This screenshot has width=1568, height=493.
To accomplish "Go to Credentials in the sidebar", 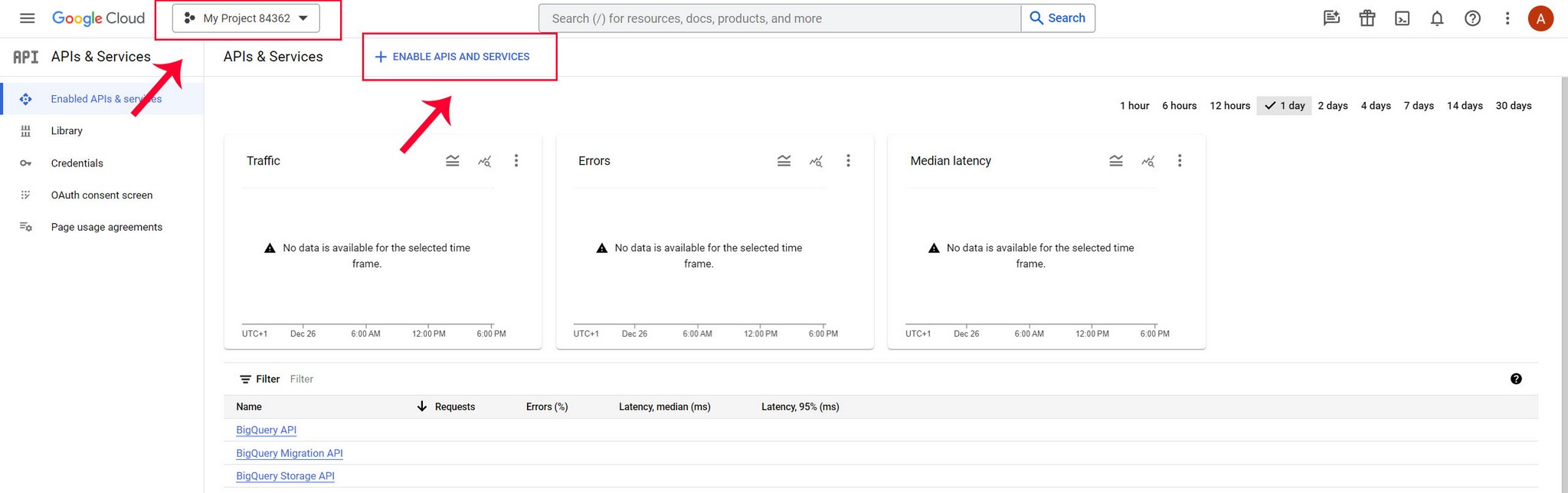I will point(77,163).
